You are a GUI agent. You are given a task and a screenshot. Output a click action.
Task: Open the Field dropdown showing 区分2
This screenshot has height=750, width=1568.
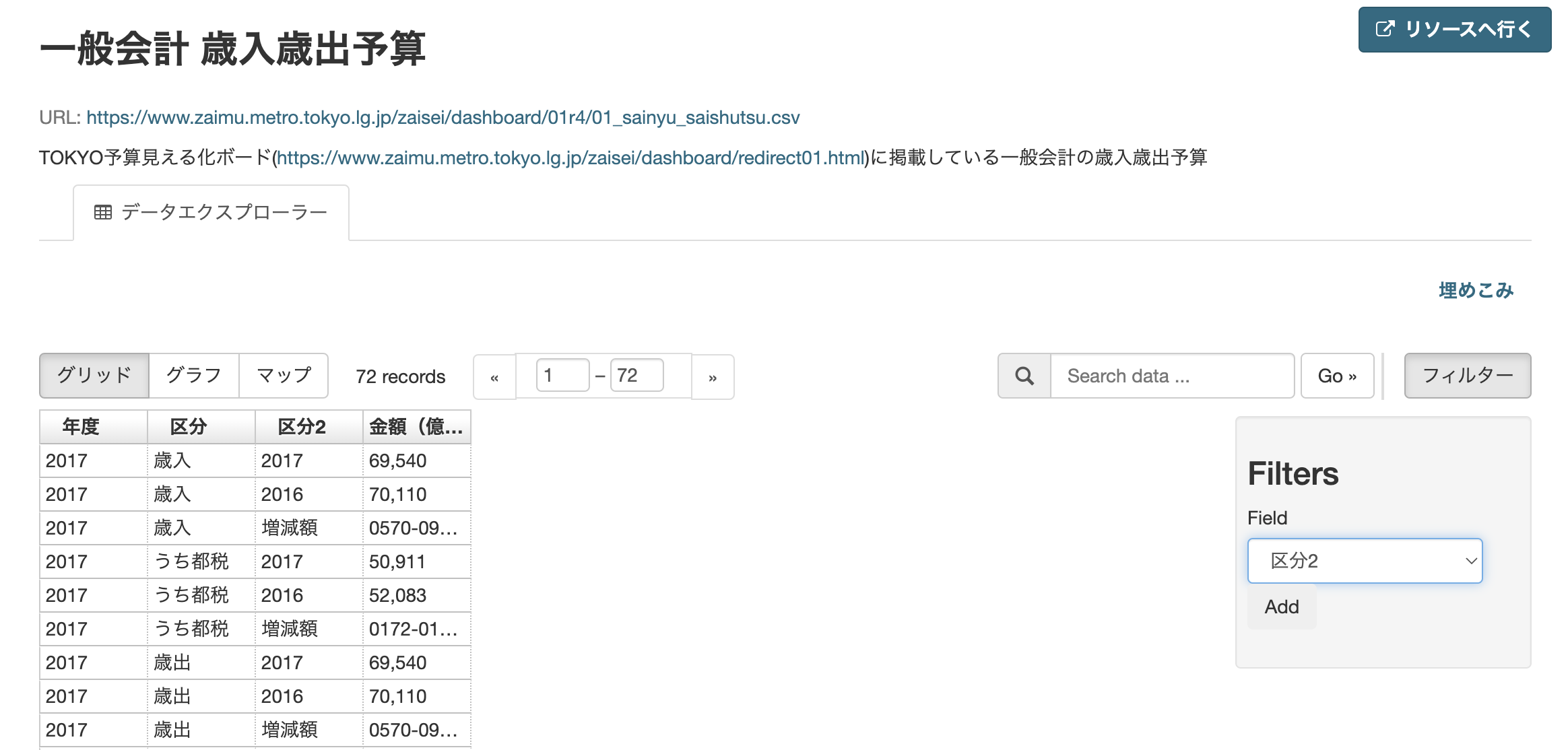coord(1365,560)
